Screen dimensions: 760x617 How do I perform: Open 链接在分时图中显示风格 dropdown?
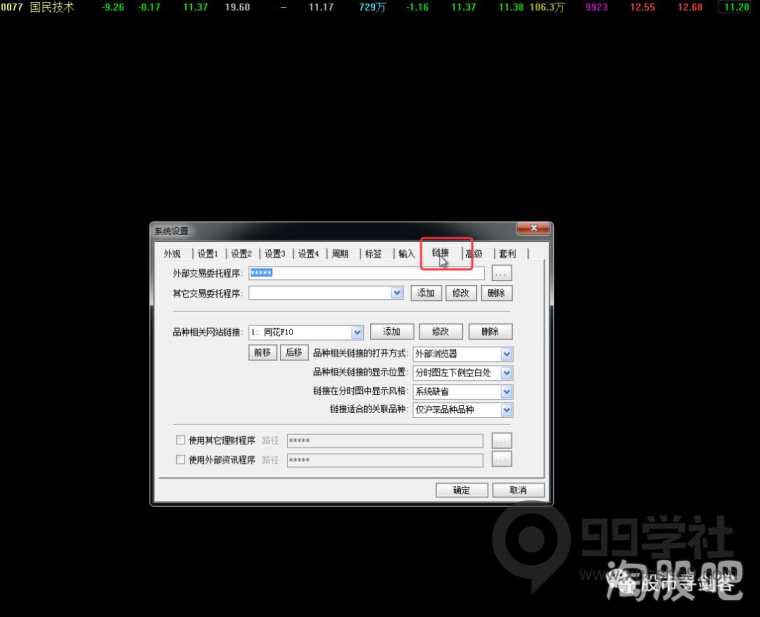tap(507, 392)
